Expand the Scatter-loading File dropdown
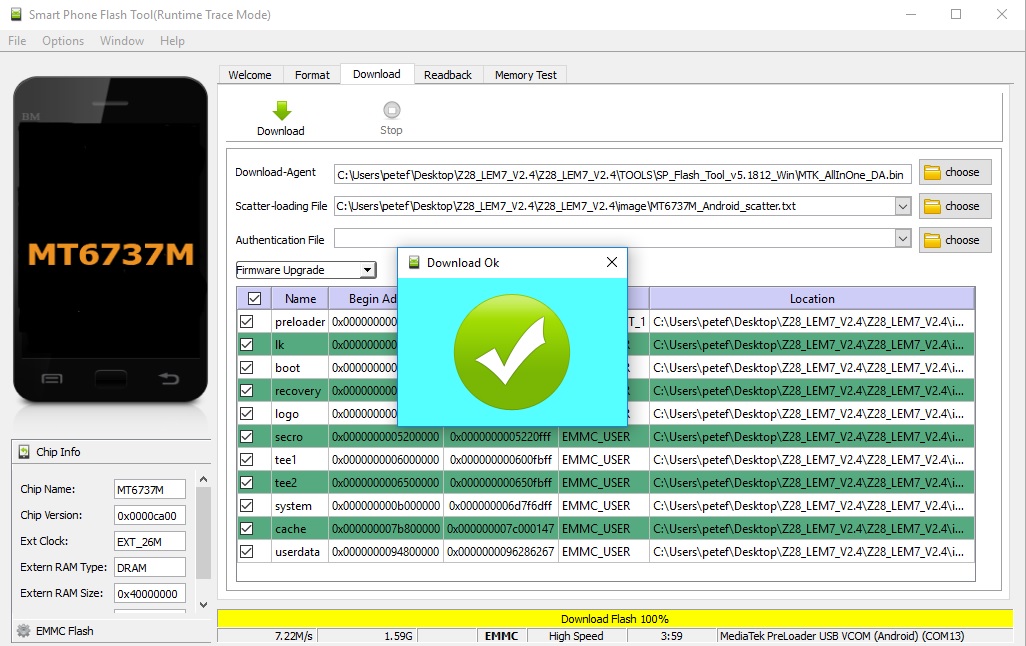The width and height of the screenshot is (1026, 646). (x=903, y=206)
